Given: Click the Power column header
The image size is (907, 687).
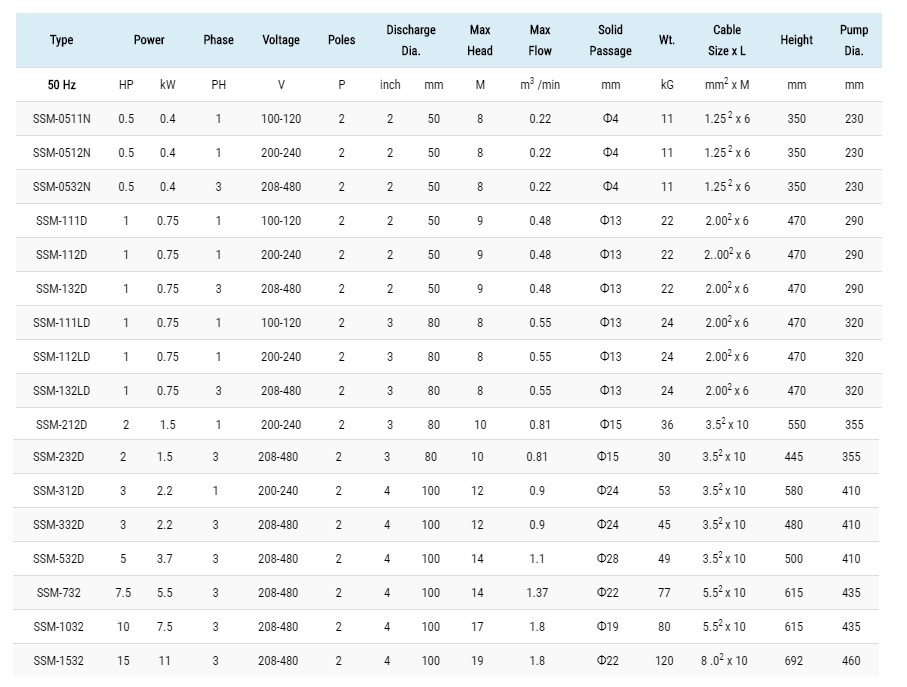Looking at the screenshot, I should pos(150,40).
